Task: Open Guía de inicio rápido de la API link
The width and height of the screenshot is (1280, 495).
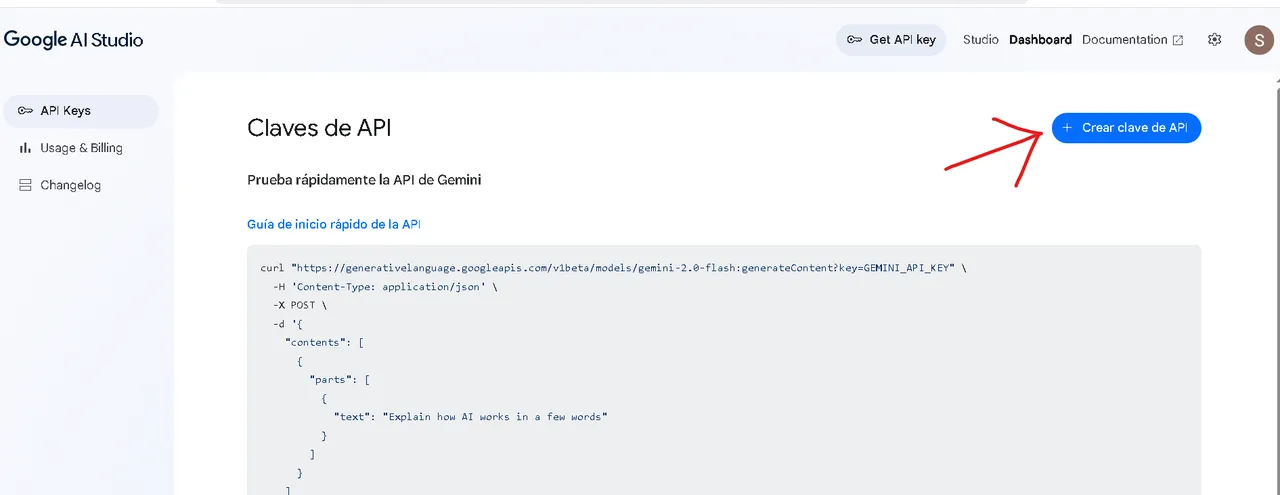Action: coord(334,224)
